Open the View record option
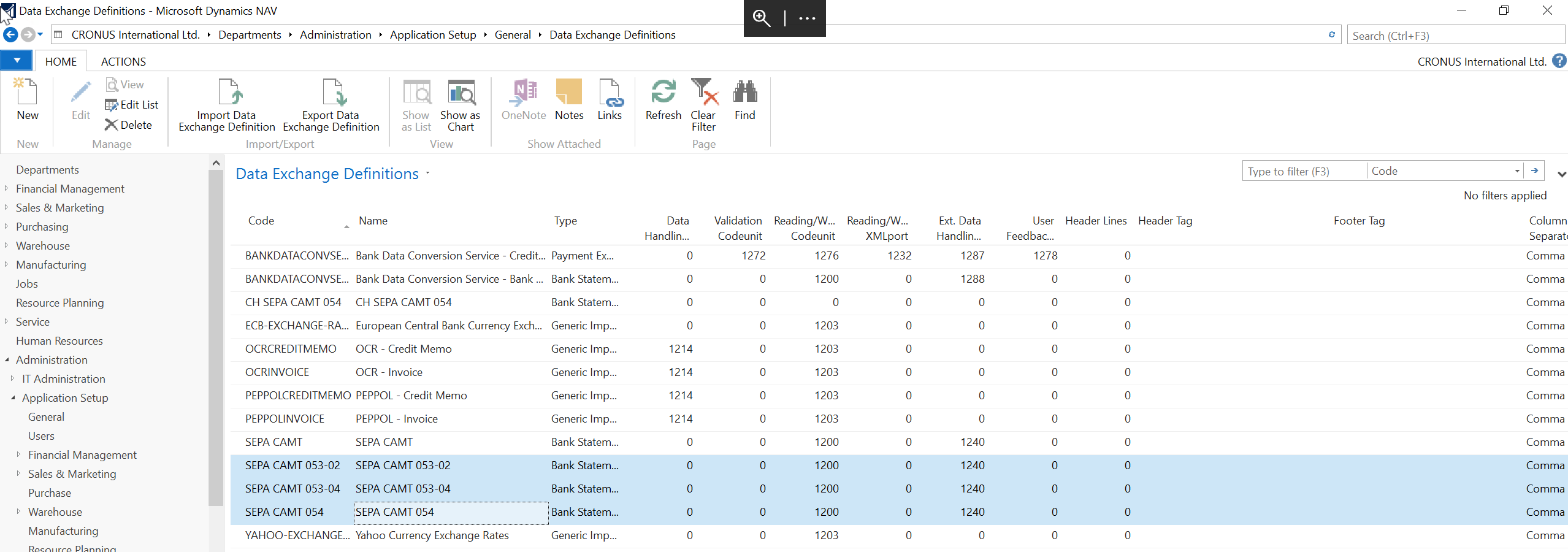The width and height of the screenshot is (1568, 552). [125, 85]
